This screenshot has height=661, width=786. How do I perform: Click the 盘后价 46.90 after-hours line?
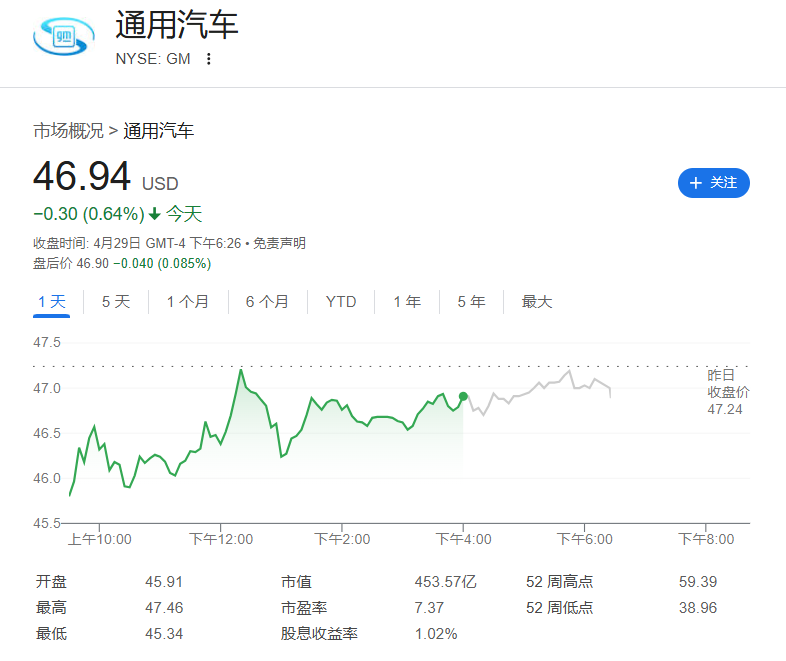[122, 264]
